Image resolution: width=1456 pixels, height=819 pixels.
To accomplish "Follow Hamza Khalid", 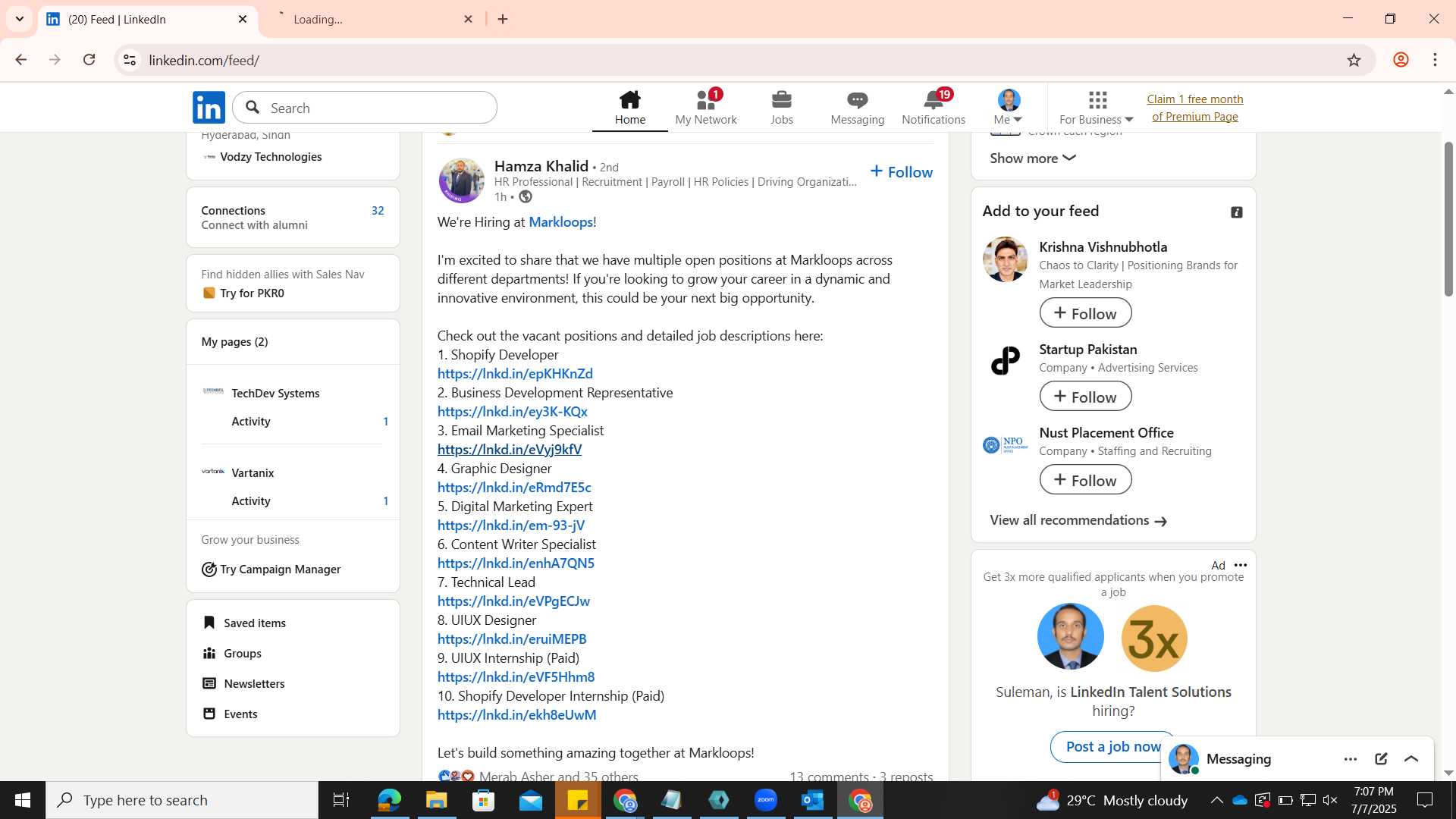I will 902,172.
